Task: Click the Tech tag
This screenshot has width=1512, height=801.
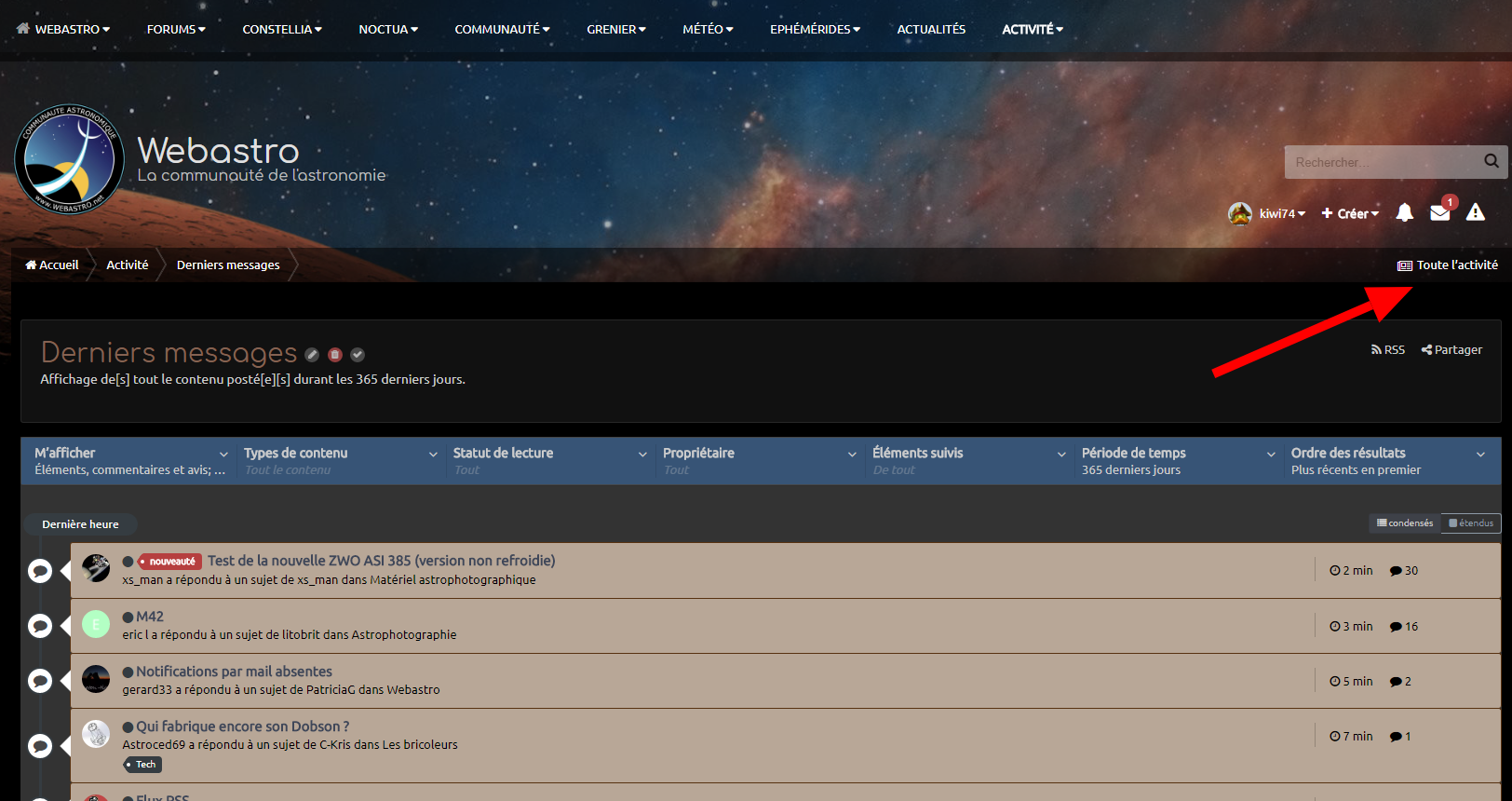Action: click(x=142, y=765)
